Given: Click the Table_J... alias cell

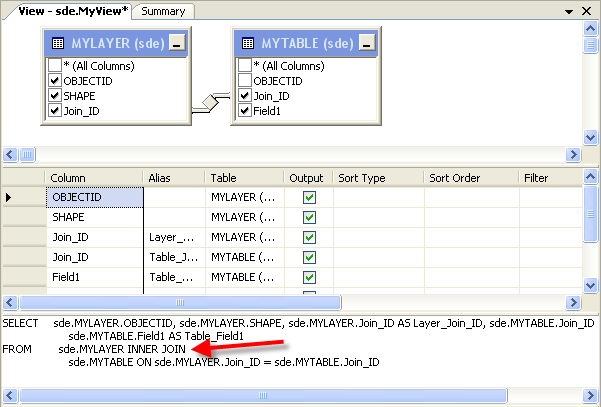Looking at the screenshot, I should point(174,257).
